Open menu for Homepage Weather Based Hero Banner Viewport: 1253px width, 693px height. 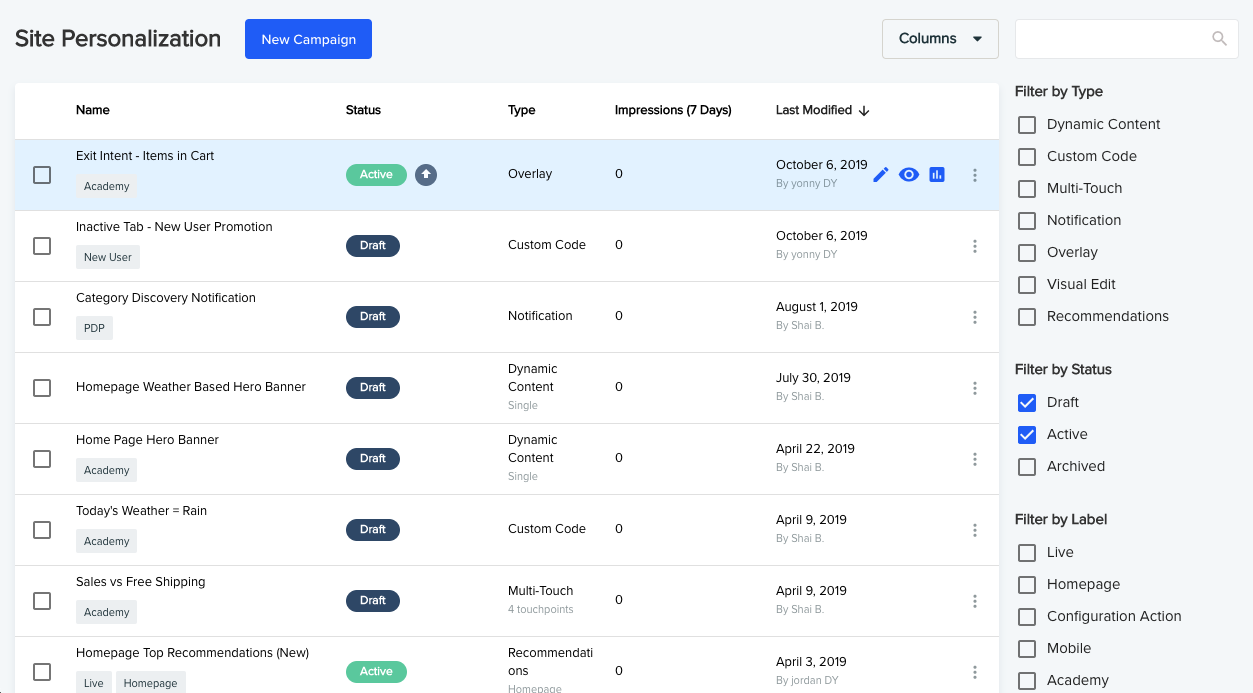(x=975, y=388)
